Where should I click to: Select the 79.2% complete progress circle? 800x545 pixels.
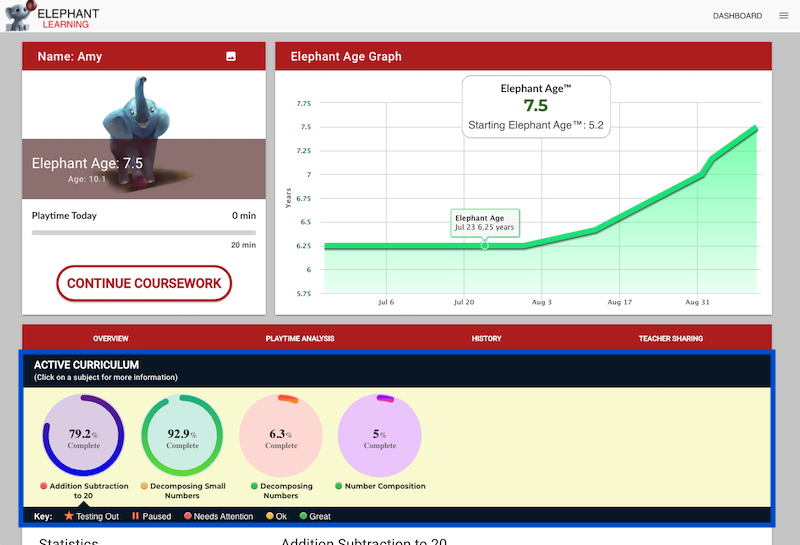84,435
